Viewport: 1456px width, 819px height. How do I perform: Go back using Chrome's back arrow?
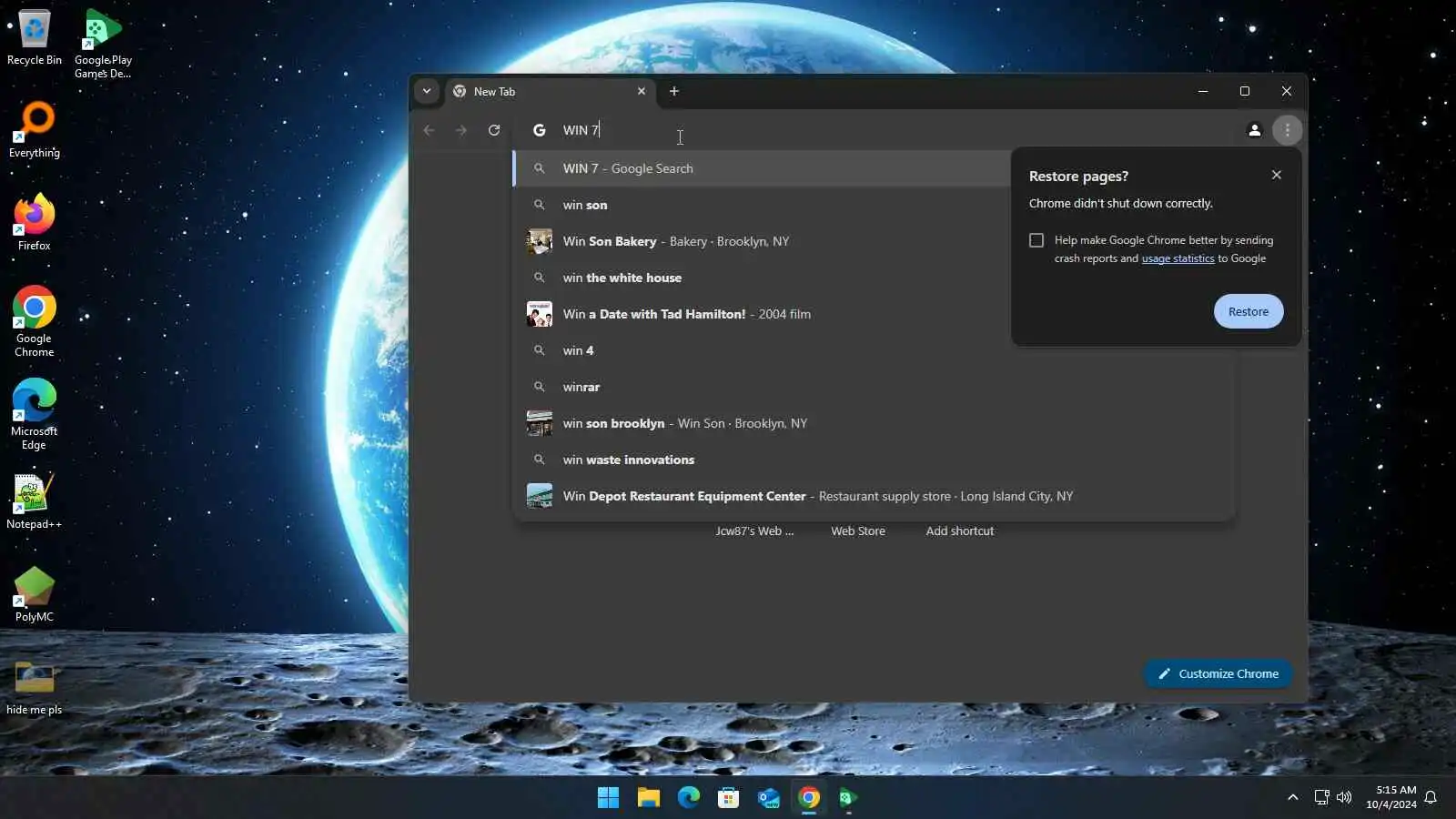click(429, 130)
